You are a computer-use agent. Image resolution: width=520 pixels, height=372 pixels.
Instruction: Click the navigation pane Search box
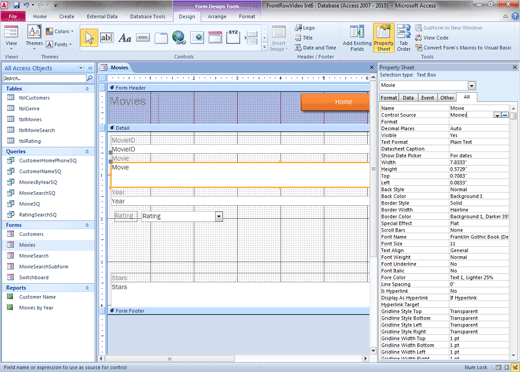tap(44, 78)
